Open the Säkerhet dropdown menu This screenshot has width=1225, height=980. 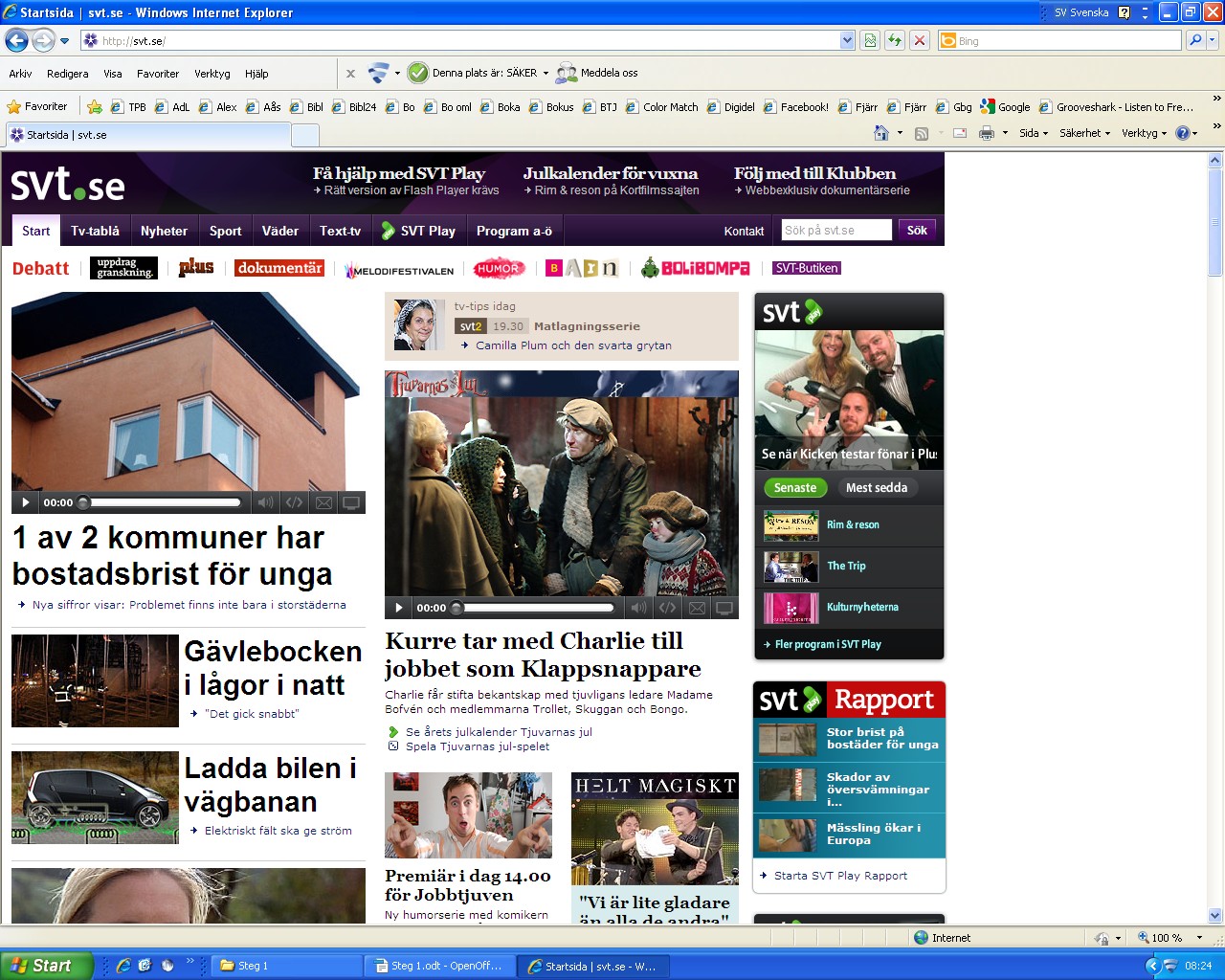tap(1084, 133)
